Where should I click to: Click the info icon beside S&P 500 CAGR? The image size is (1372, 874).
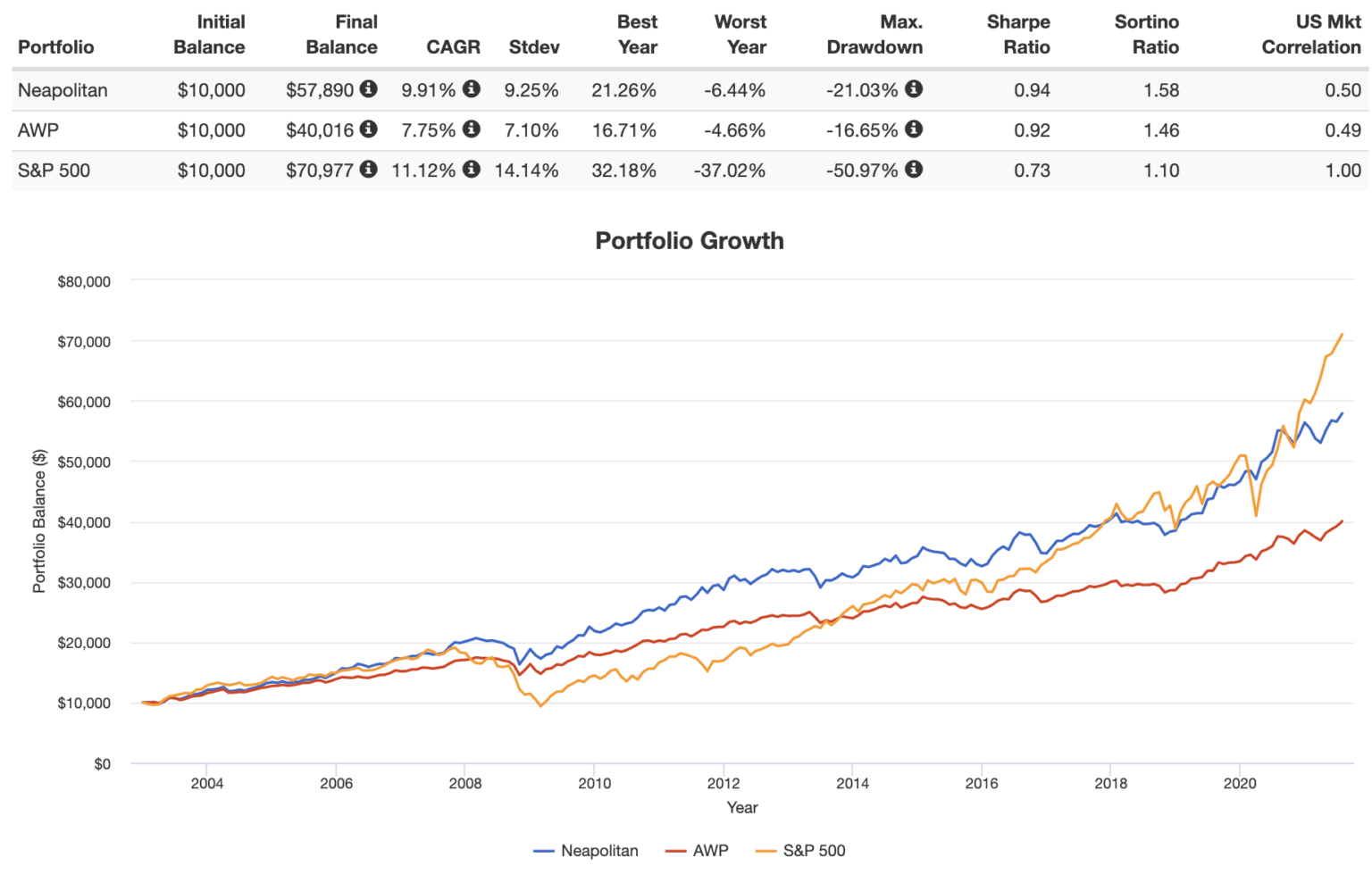[x=473, y=170]
